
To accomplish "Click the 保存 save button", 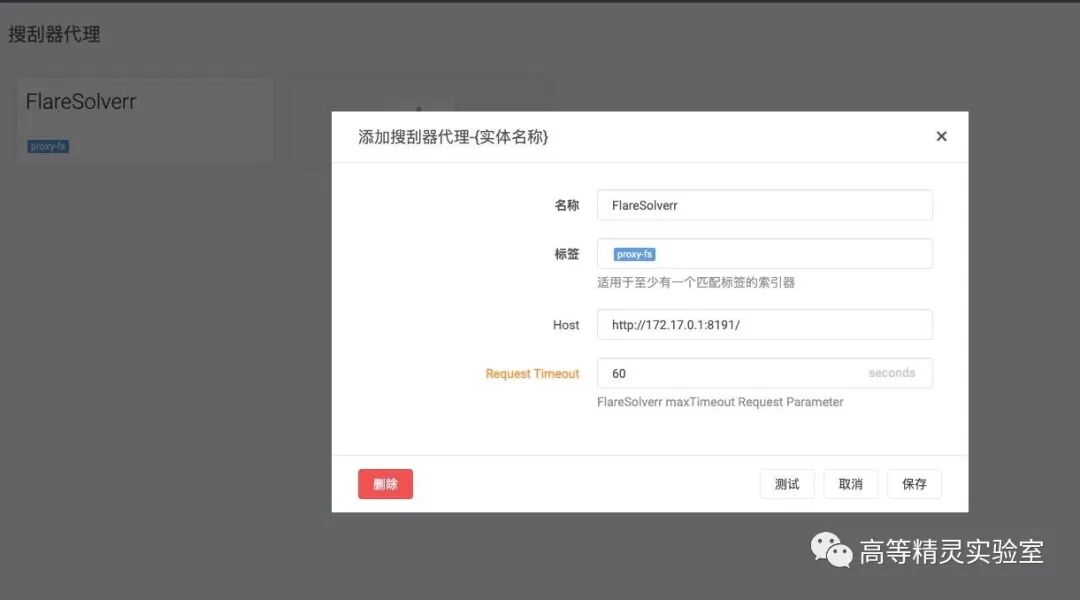I will click(x=914, y=484).
